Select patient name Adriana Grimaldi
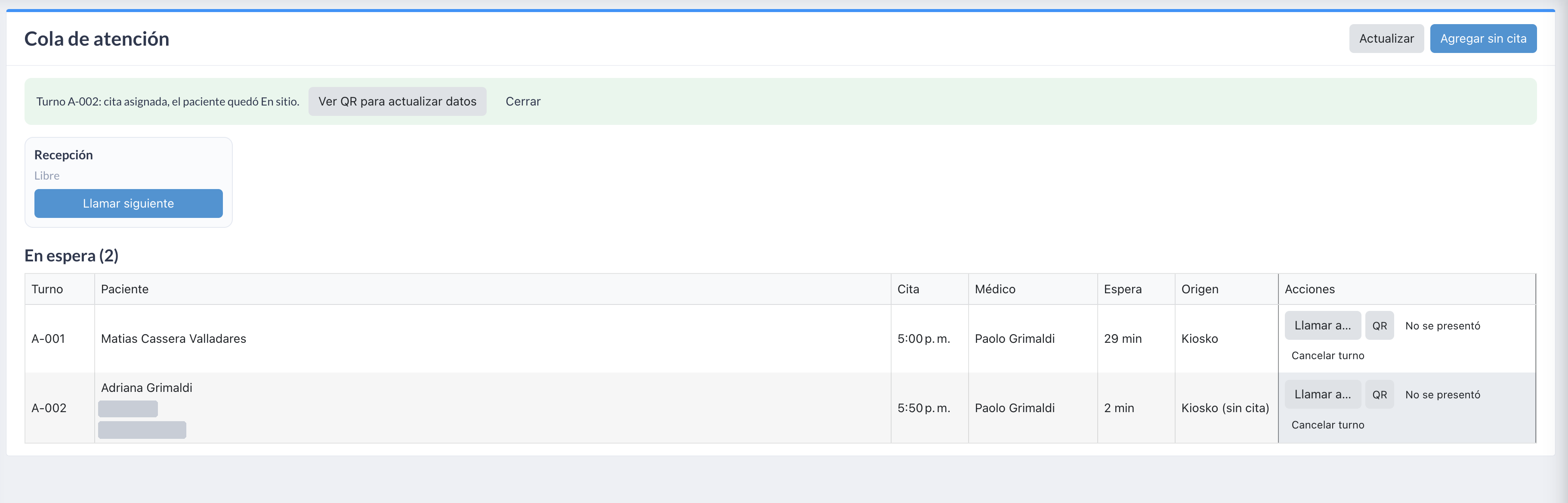1568x503 pixels. [147, 388]
